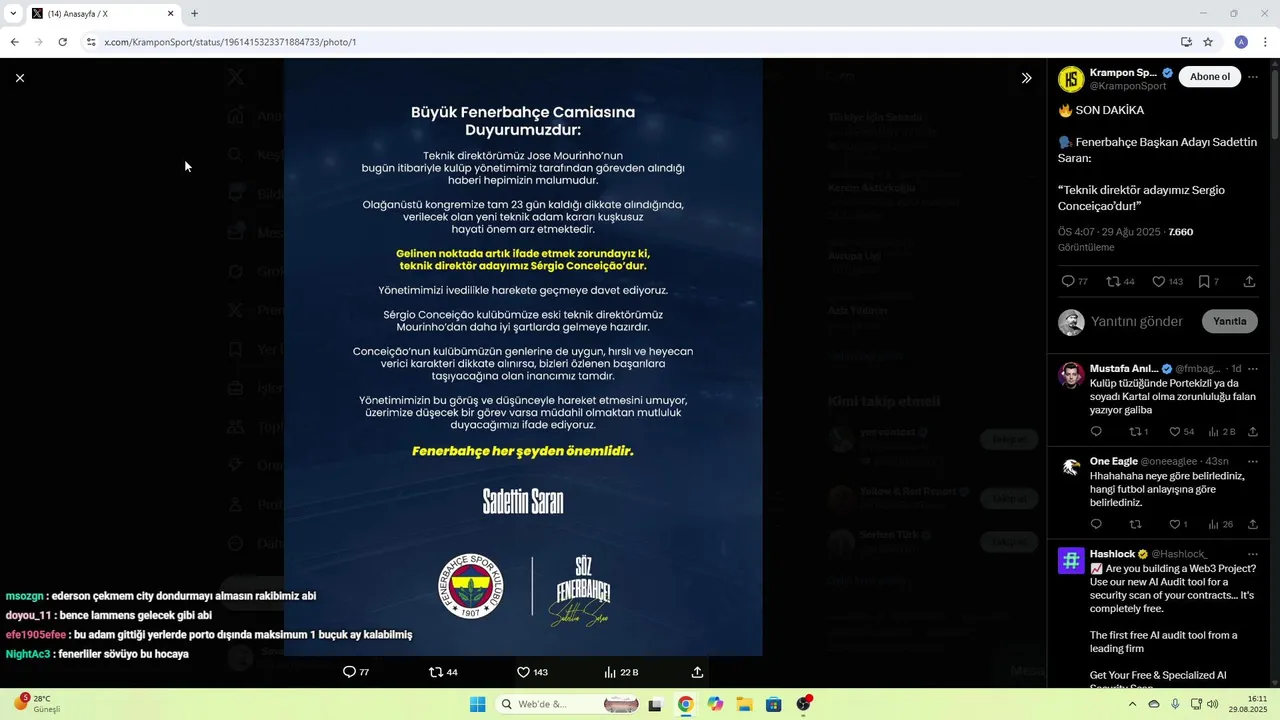The height and width of the screenshot is (720, 1280).
Task: Open more options for Krampon Sport post
Action: coord(1253,77)
